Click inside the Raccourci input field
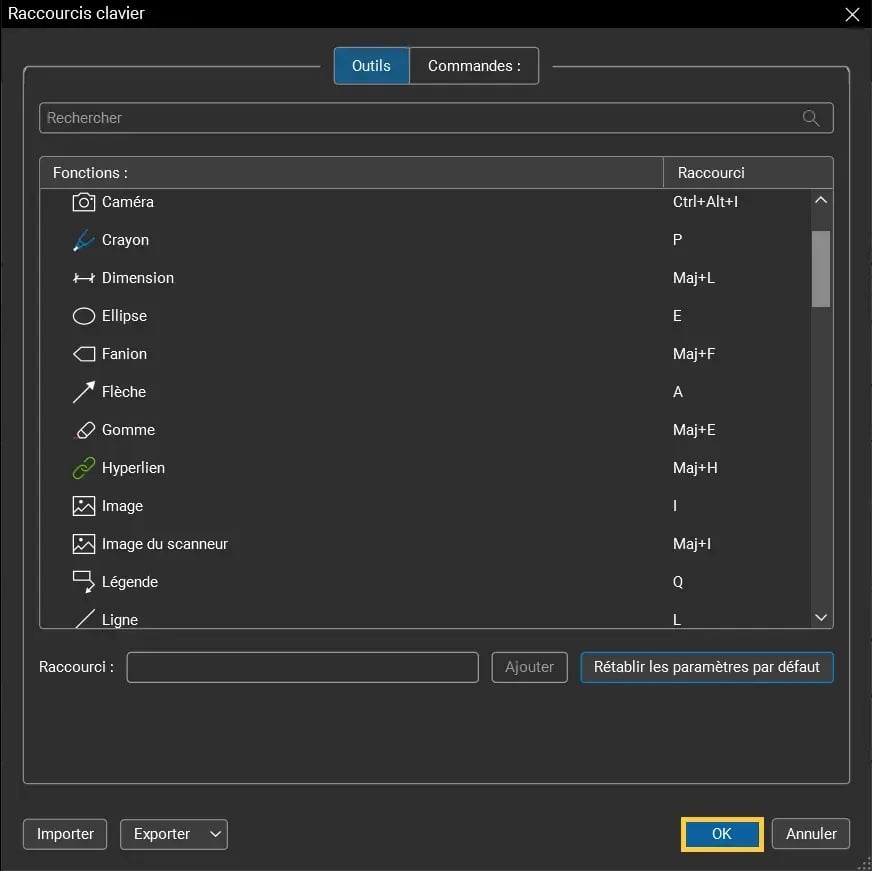The image size is (872, 871). (x=301, y=667)
